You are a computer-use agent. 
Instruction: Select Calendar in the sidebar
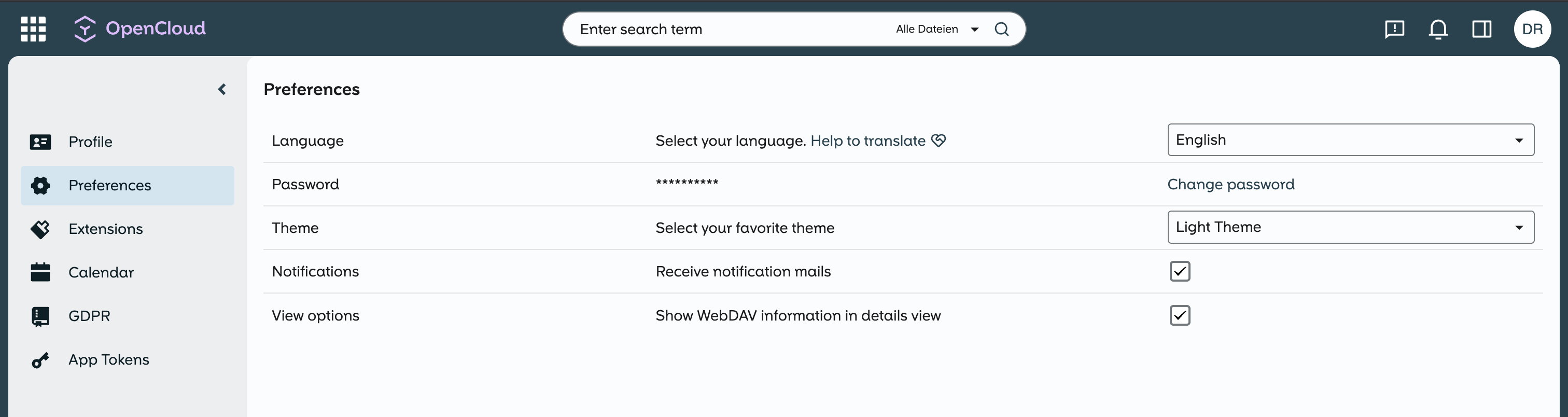[x=101, y=272]
